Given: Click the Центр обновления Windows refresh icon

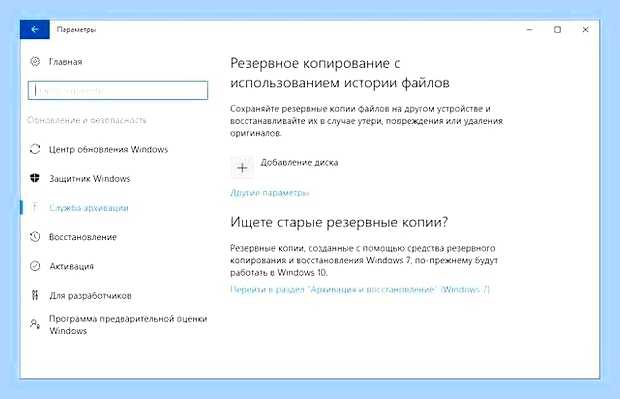Looking at the screenshot, I should tap(35, 149).
